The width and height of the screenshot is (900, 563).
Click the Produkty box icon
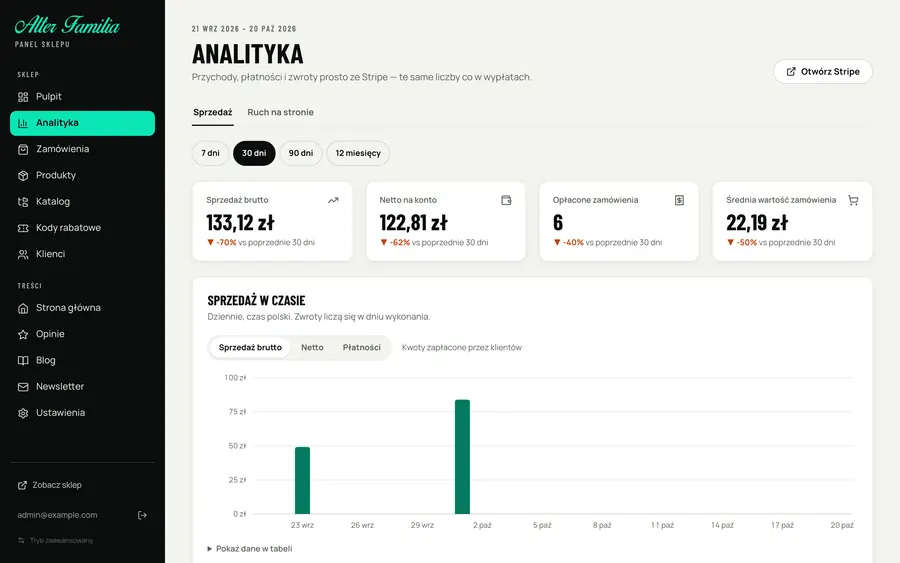[23, 176]
